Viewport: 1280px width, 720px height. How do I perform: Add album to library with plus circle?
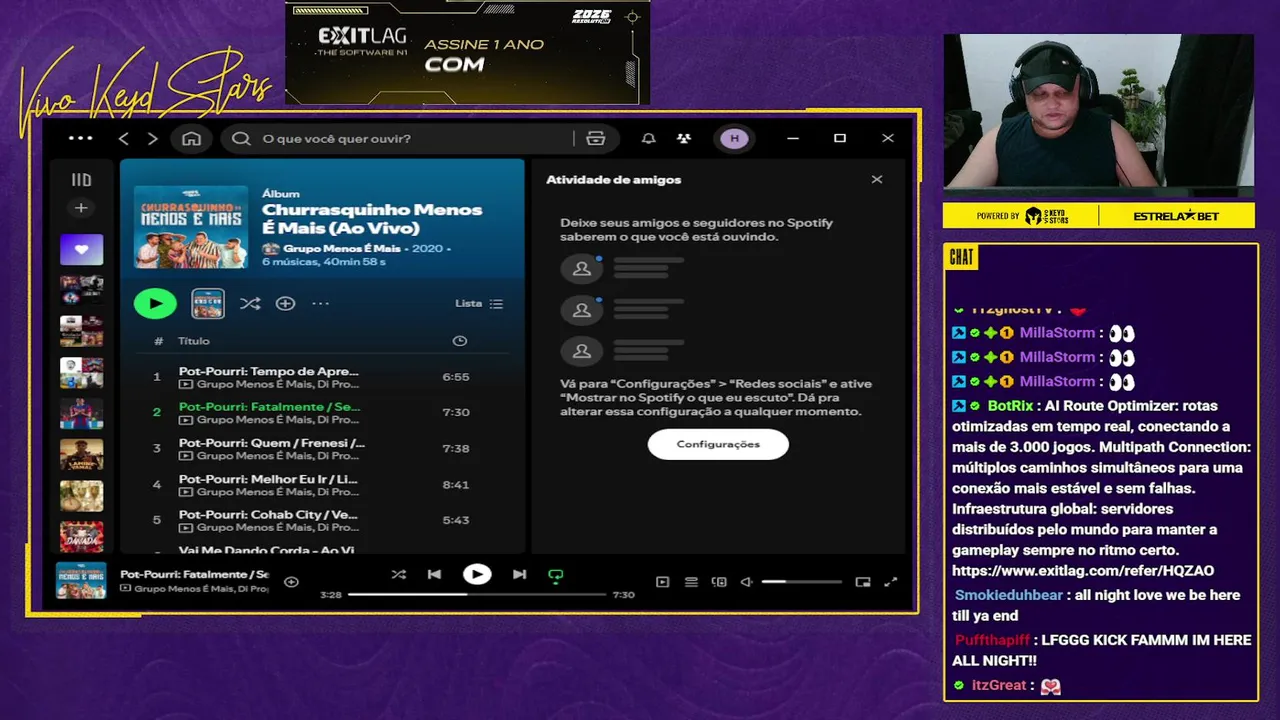(x=285, y=303)
